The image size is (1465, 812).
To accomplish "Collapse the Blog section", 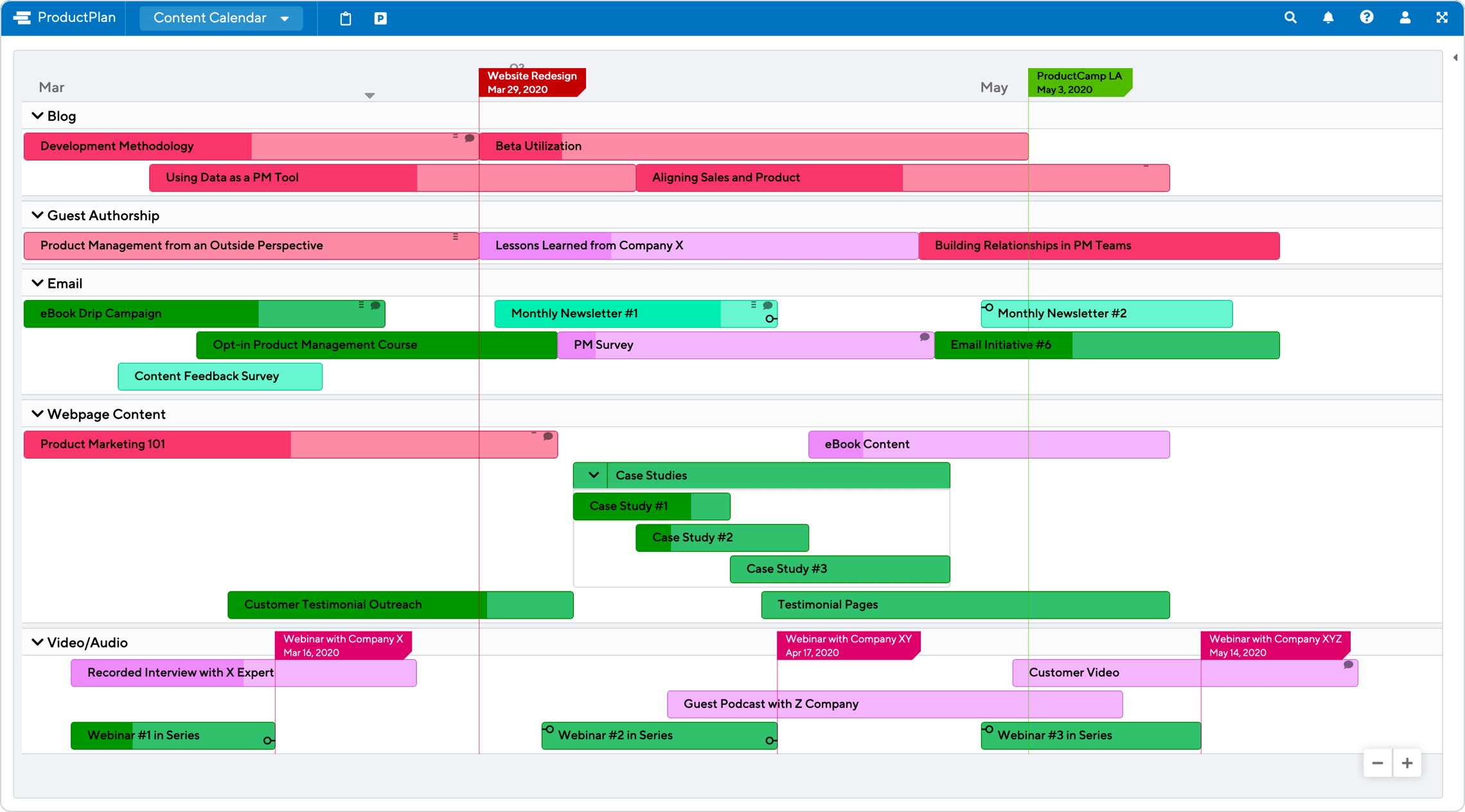I will coord(37,115).
